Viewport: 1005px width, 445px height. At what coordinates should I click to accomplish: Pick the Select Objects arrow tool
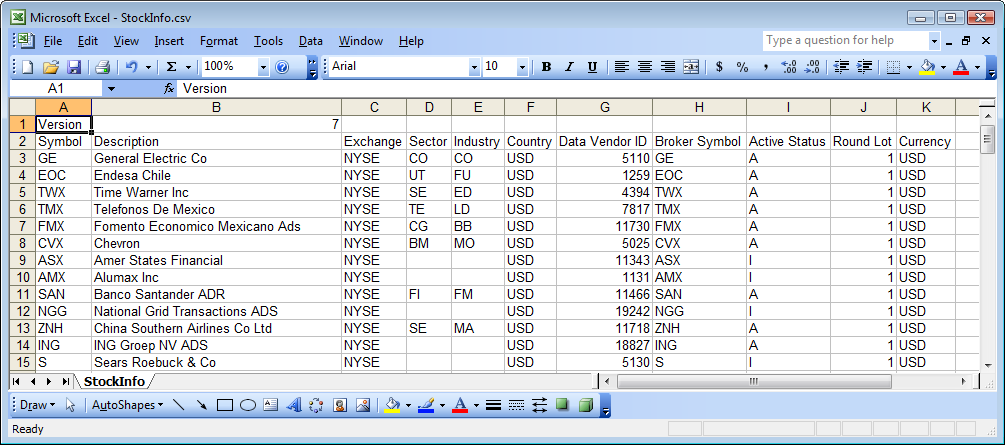point(71,405)
